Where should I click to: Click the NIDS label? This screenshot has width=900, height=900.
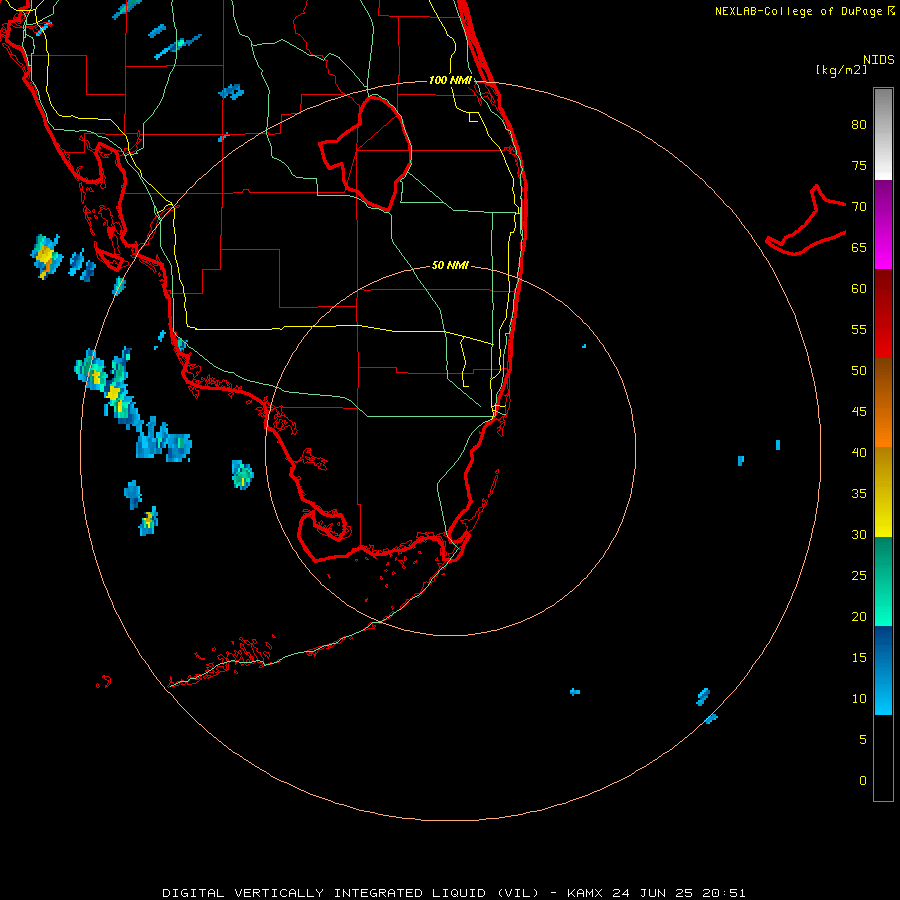click(879, 60)
